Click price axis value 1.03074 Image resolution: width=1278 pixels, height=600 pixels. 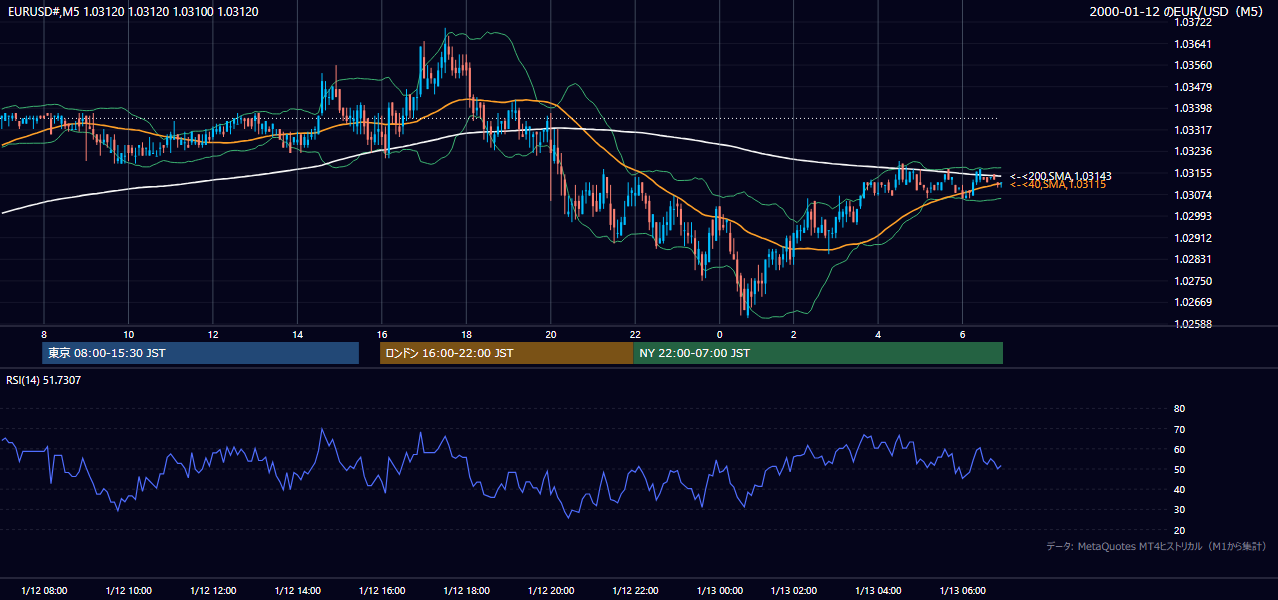[x=1193, y=195]
